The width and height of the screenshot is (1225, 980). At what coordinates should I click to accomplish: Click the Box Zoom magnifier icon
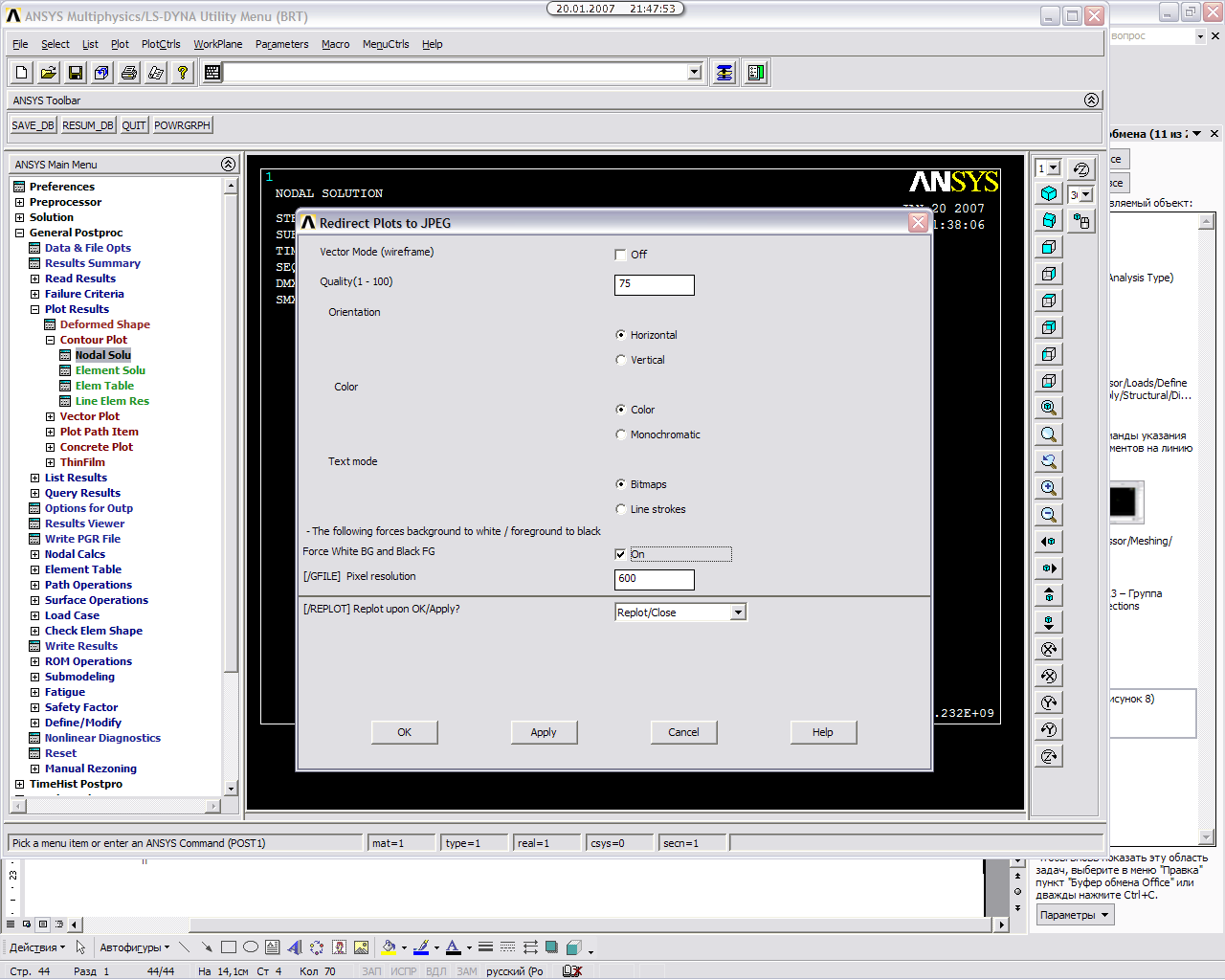click(x=1049, y=434)
